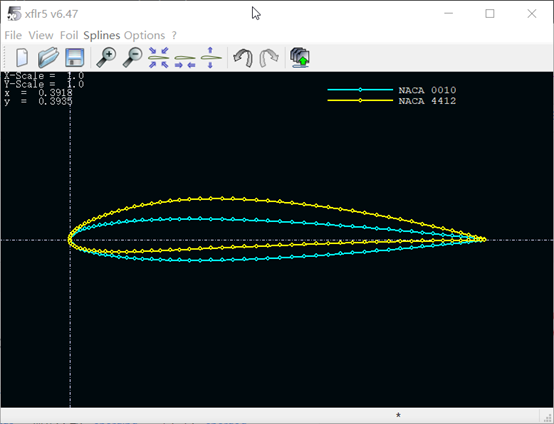Save project with the floppy disk icon
554x424 pixels.
tap(75, 57)
